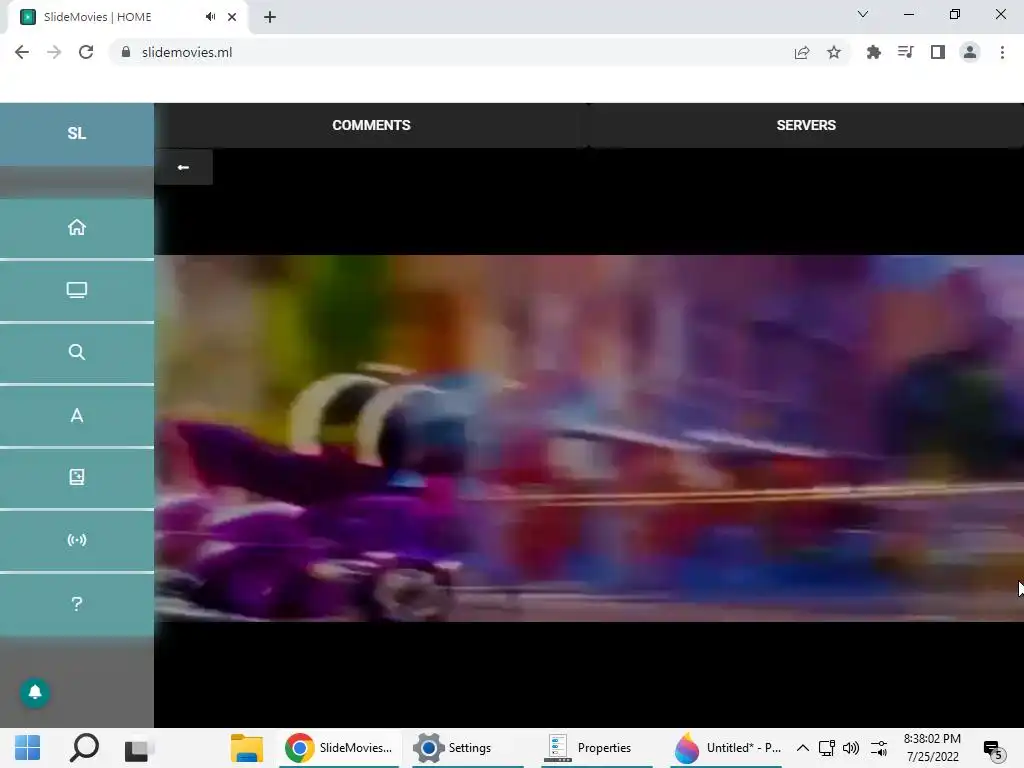The height and width of the screenshot is (768, 1024).
Task: Reload the current page
Action: [86, 52]
